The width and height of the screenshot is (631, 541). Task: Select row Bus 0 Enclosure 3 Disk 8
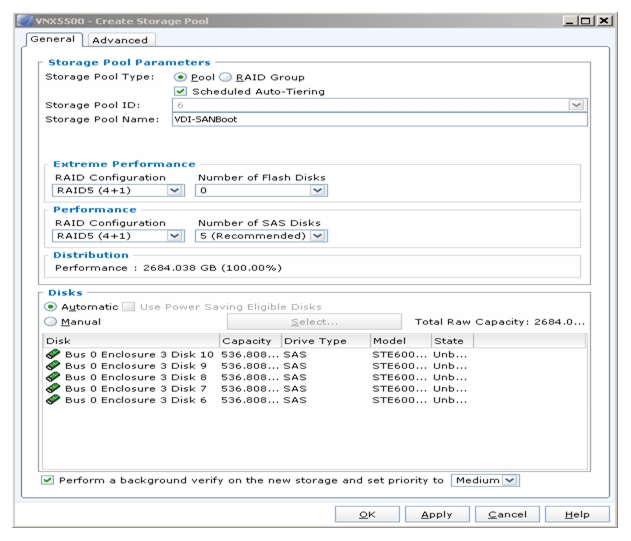tap(314, 377)
